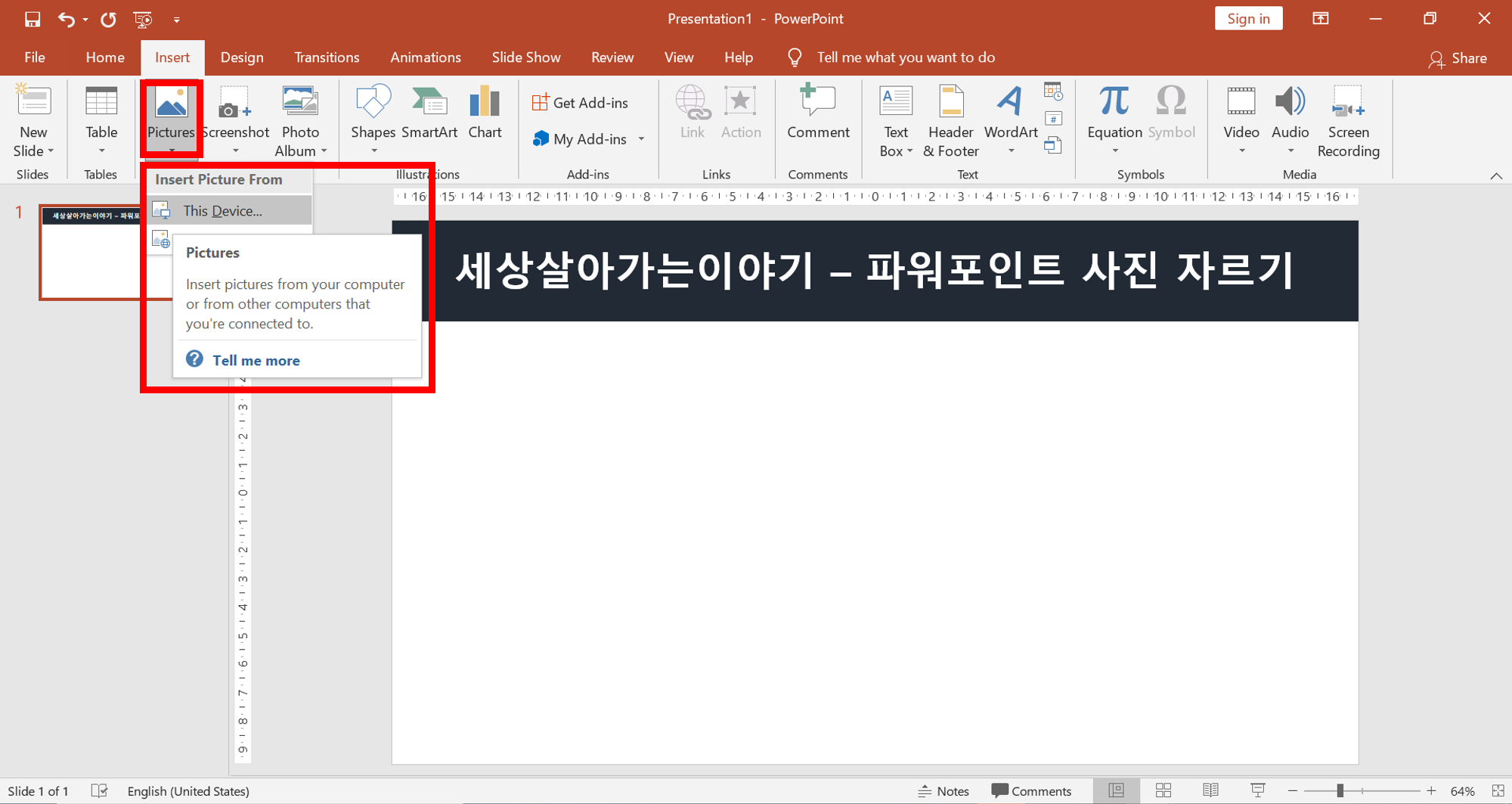Open the View tab
This screenshot has height=804, width=1512.
pyautogui.click(x=679, y=57)
